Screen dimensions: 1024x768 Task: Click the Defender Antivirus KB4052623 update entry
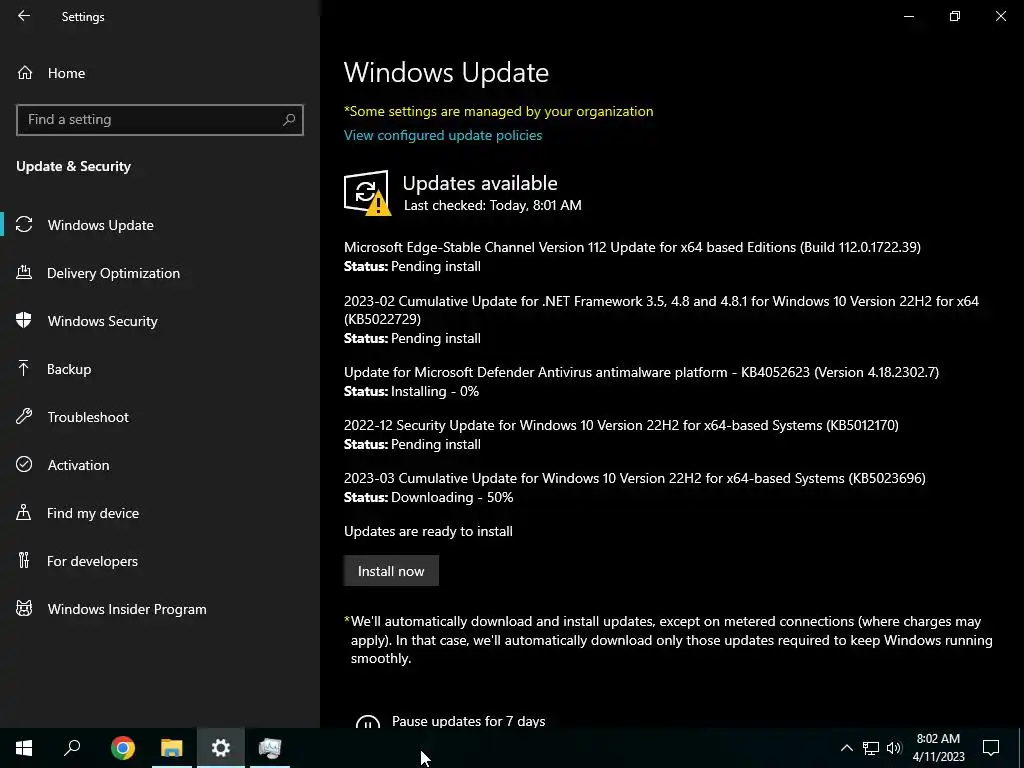[641, 372]
